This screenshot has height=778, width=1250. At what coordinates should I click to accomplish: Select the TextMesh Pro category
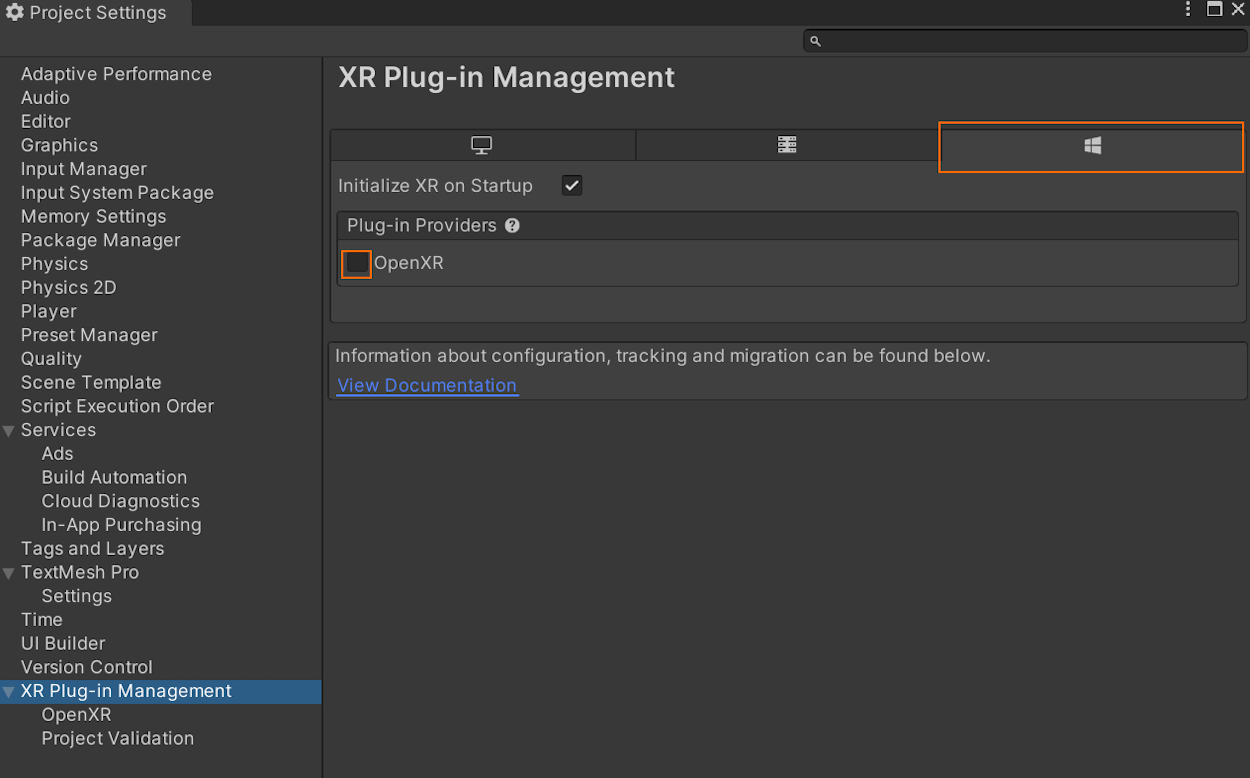coord(80,573)
